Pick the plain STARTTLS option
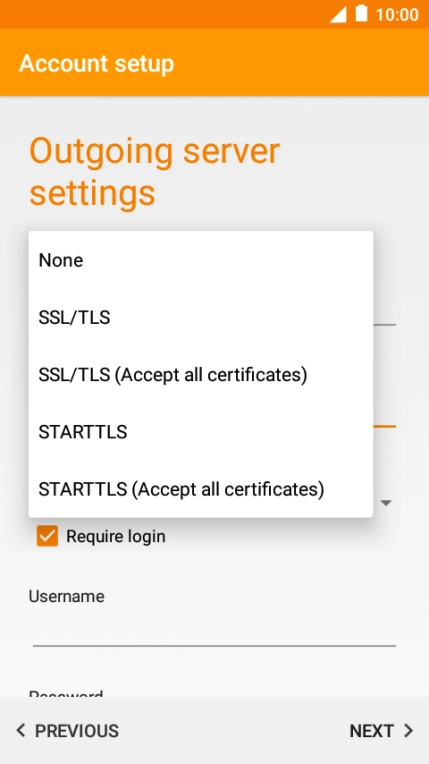Image resolution: width=429 pixels, height=764 pixels. pos(201,432)
